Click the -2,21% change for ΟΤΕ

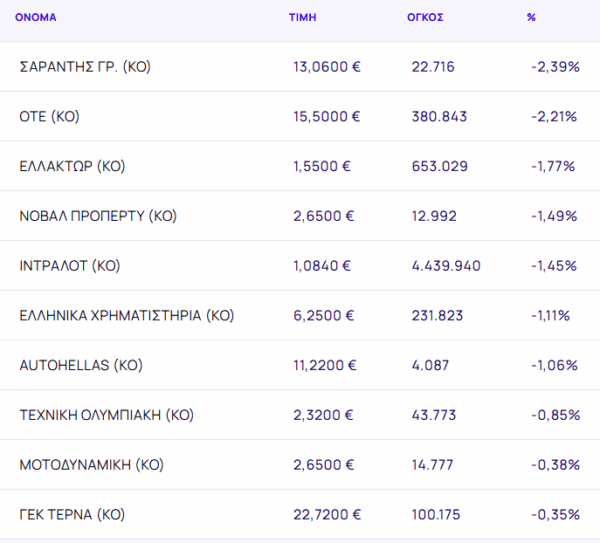(554, 117)
